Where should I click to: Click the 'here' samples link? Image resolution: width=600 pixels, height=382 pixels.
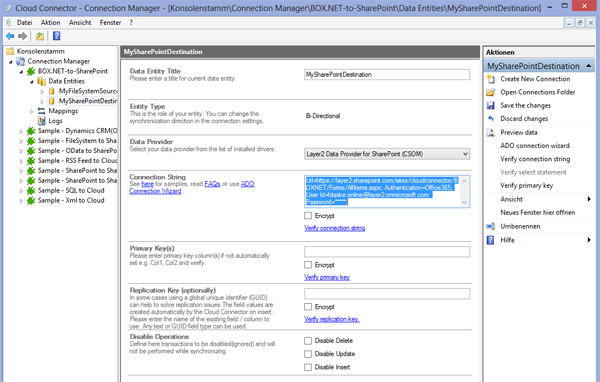(147, 184)
